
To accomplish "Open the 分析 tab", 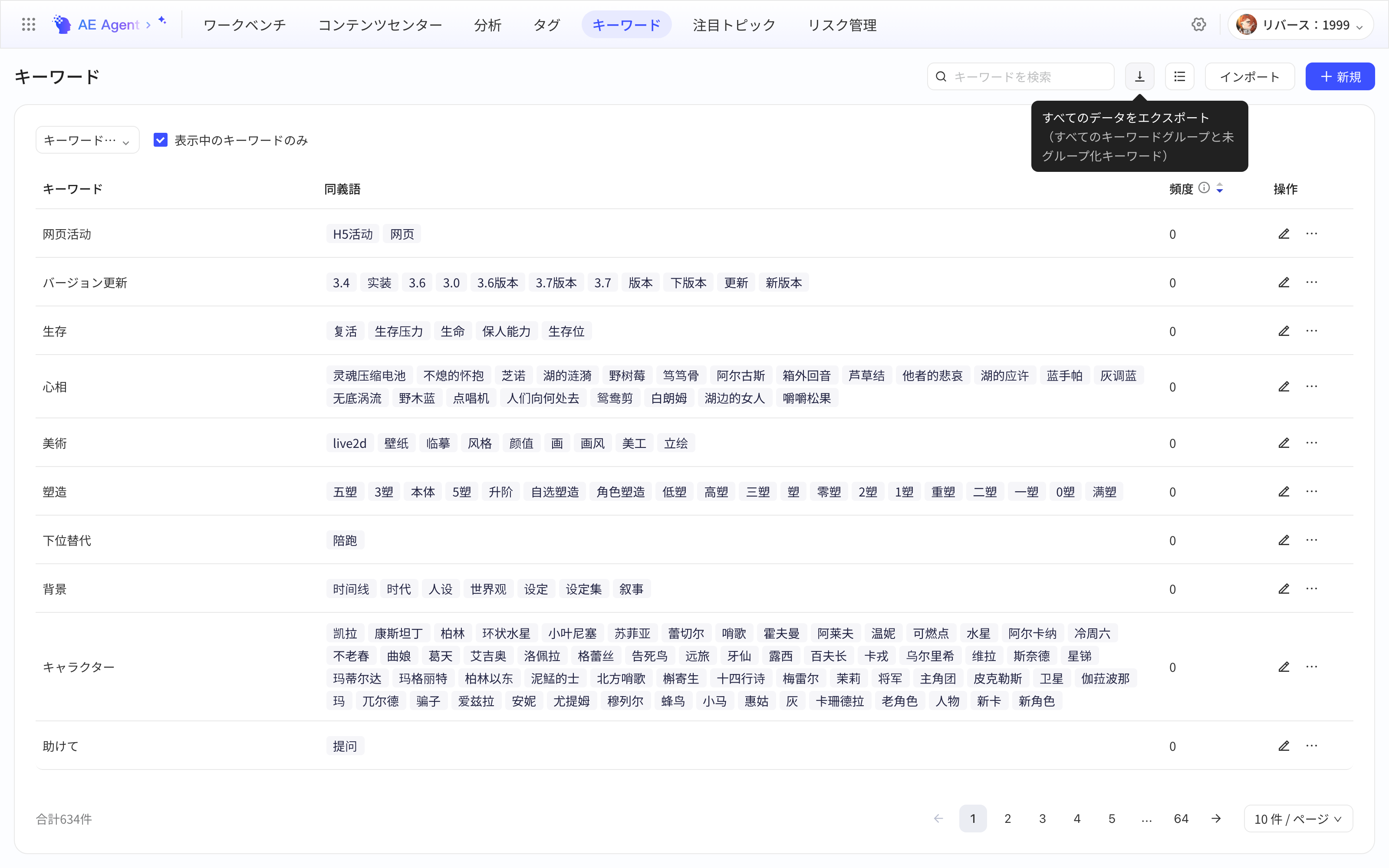I will pos(487,25).
